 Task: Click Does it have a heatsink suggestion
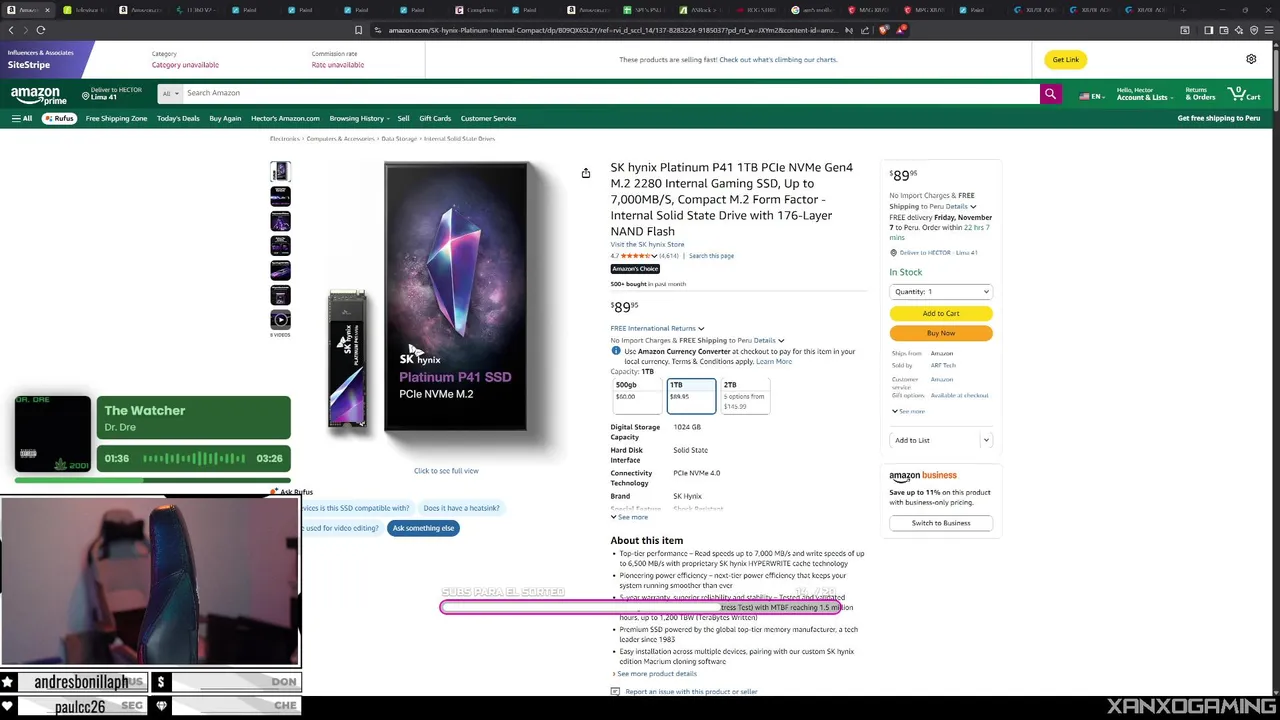(461, 508)
